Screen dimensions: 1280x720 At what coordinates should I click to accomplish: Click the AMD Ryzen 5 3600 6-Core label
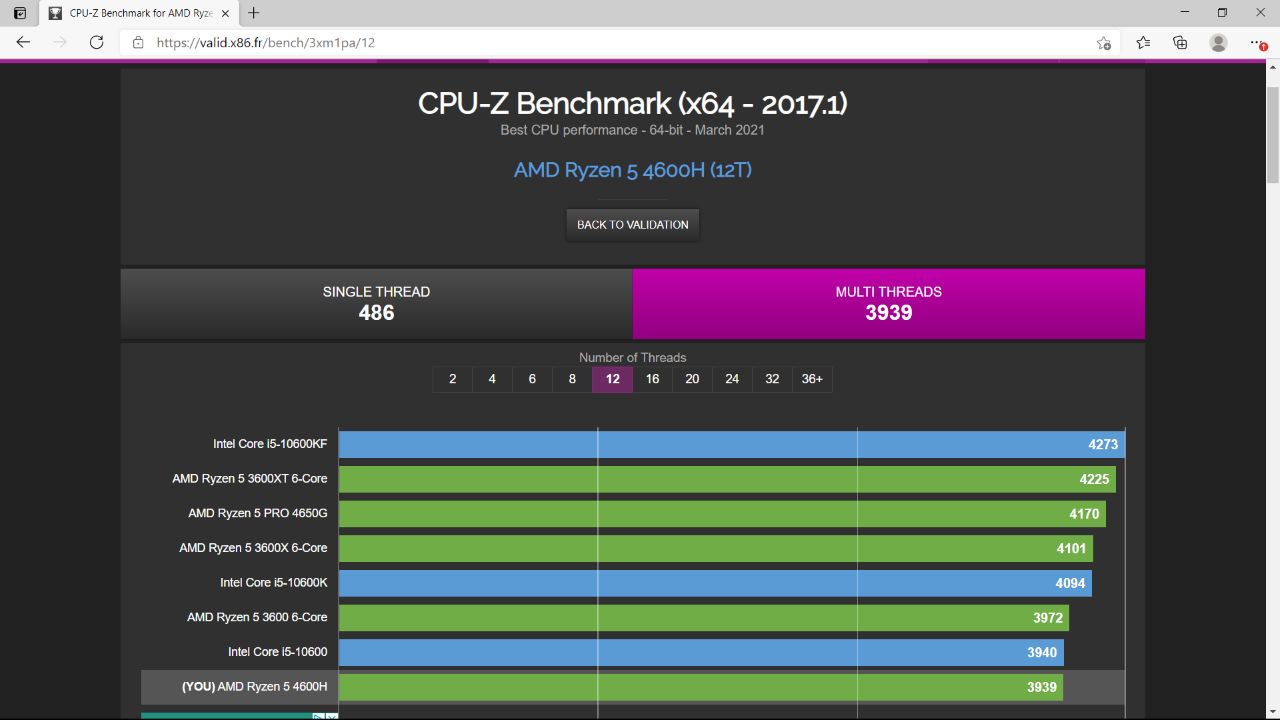(257, 617)
